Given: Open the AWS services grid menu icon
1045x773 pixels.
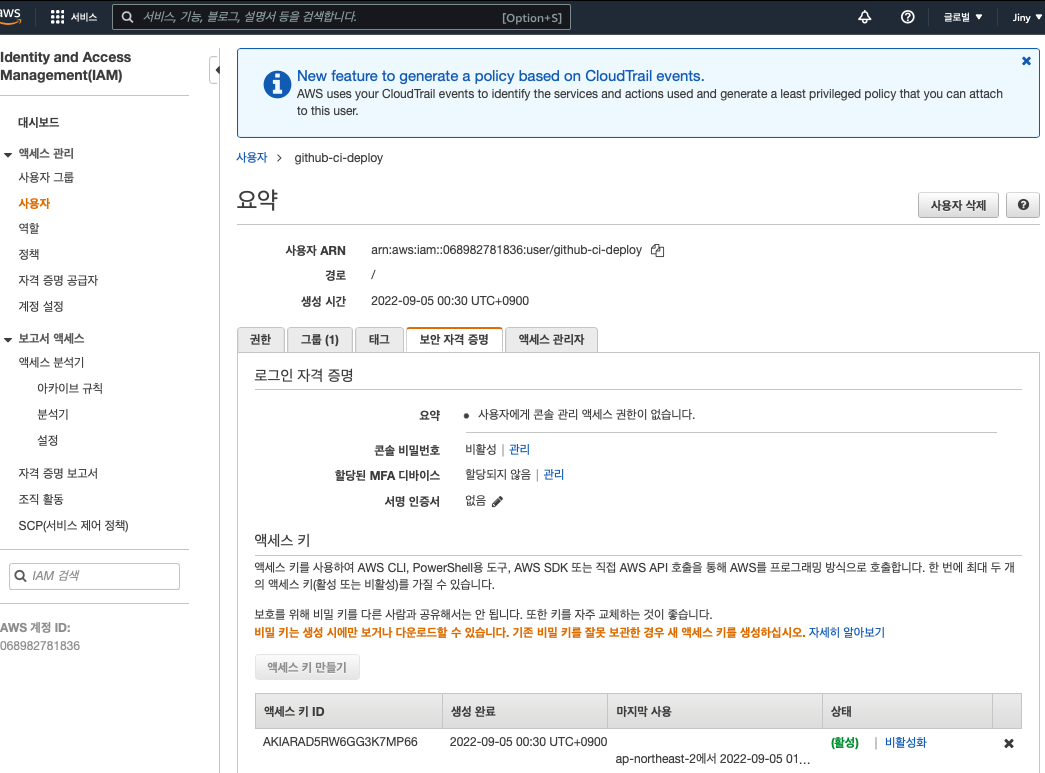Looking at the screenshot, I should (x=57, y=17).
